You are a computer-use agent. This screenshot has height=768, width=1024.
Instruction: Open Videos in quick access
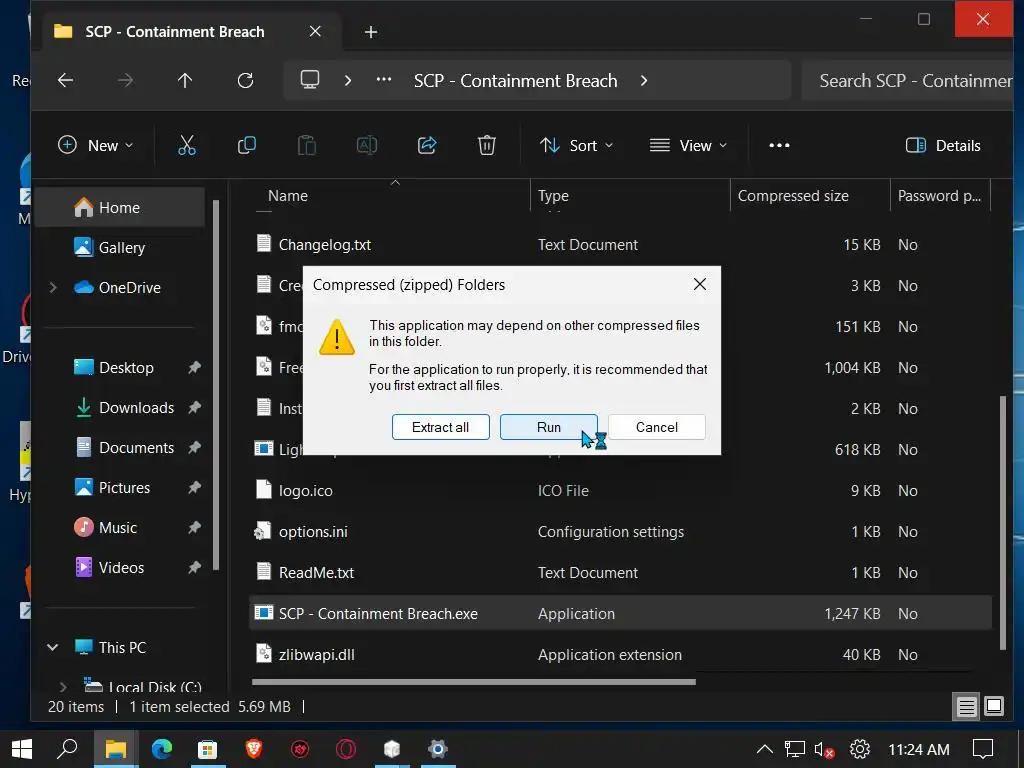[x=121, y=568]
